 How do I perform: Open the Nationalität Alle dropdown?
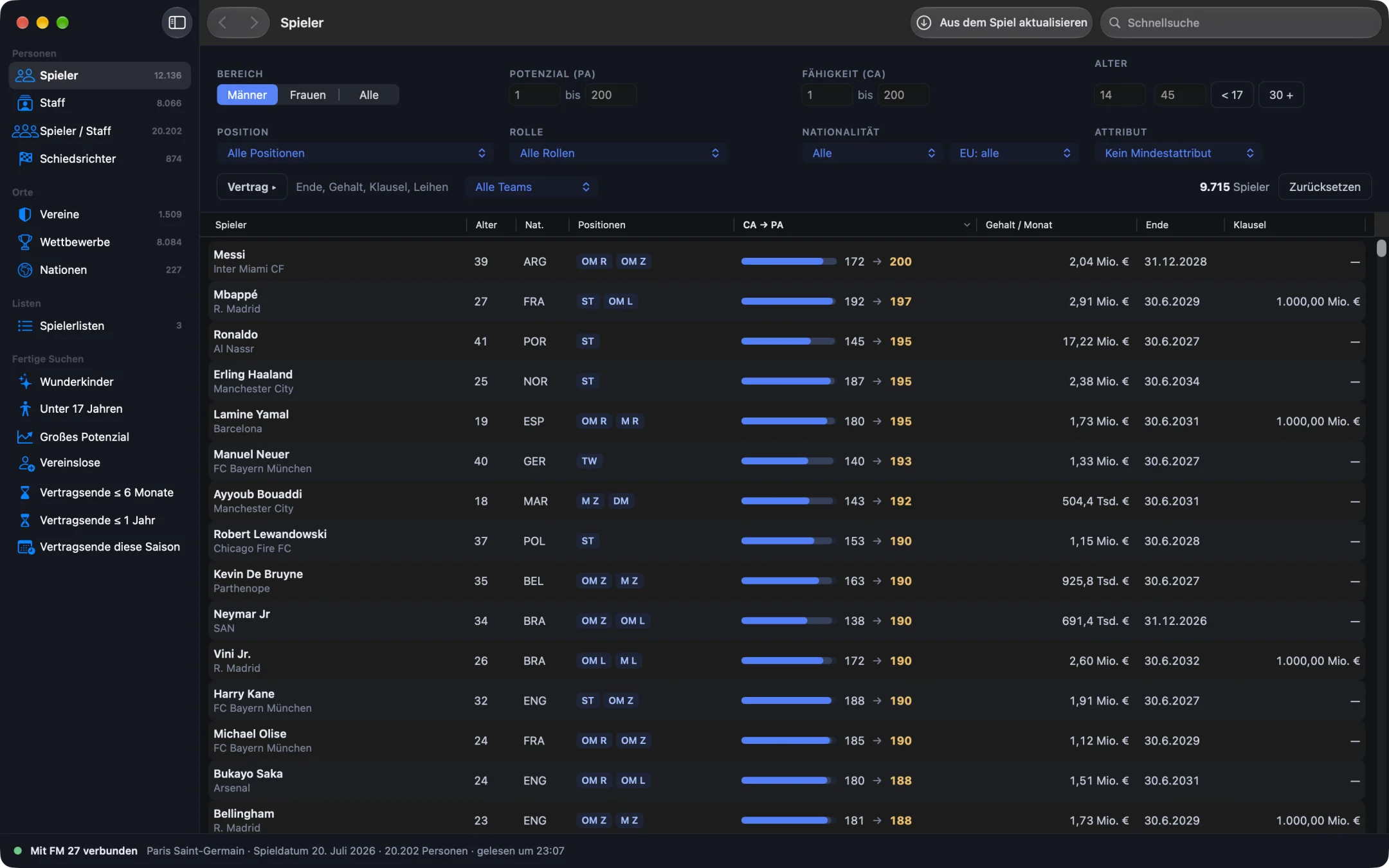[x=873, y=153]
